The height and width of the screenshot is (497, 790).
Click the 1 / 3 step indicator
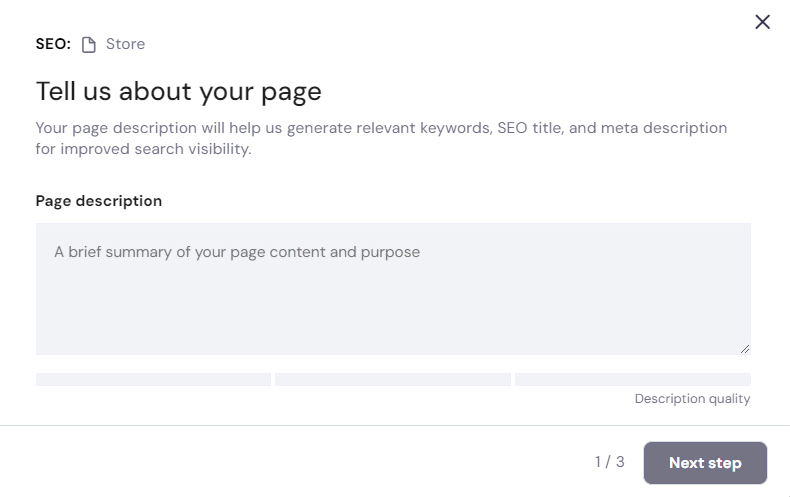pyautogui.click(x=609, y=462)
